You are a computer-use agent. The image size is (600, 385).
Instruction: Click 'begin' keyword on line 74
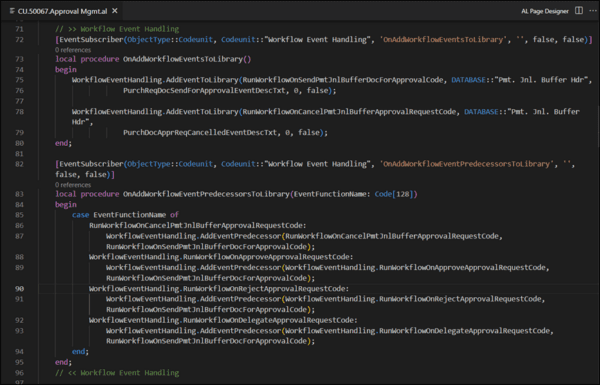click(66, 70)
